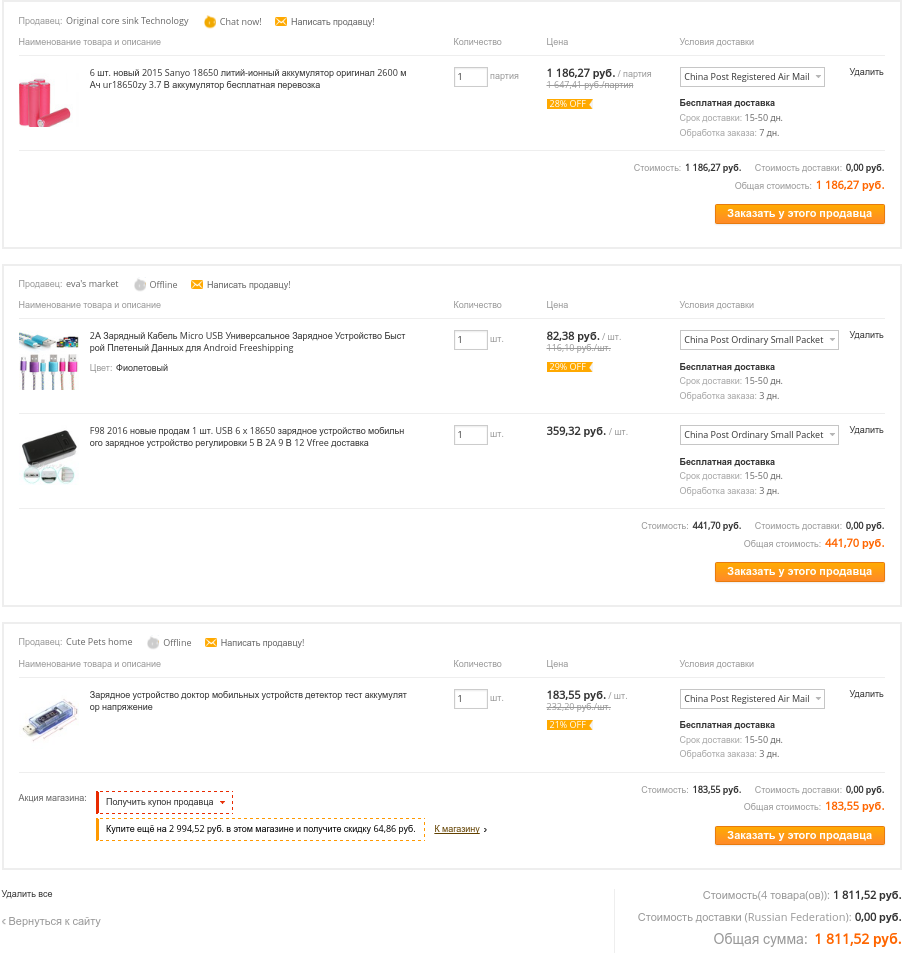Open the black F98 charger product image
909x953 pixels.
click(48, 456)
